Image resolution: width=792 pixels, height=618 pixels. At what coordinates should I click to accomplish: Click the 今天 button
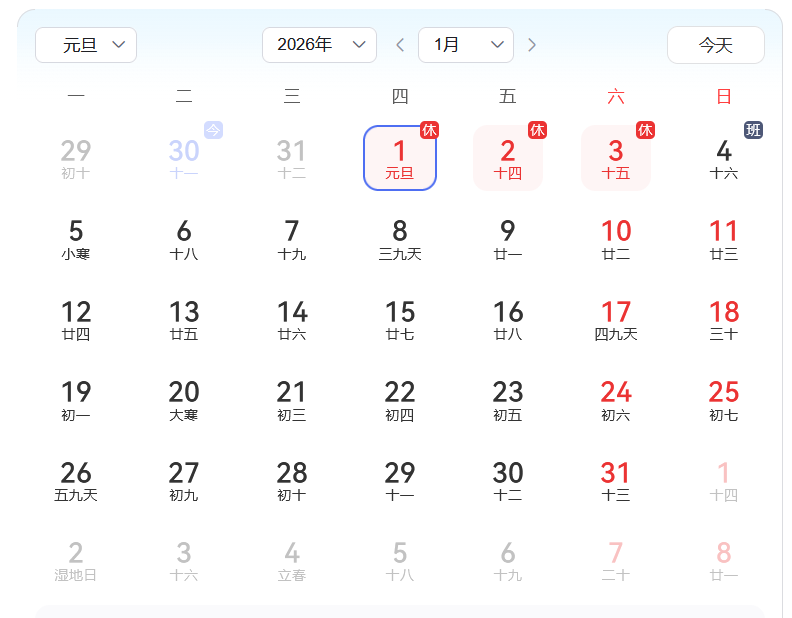coord(715,45)
